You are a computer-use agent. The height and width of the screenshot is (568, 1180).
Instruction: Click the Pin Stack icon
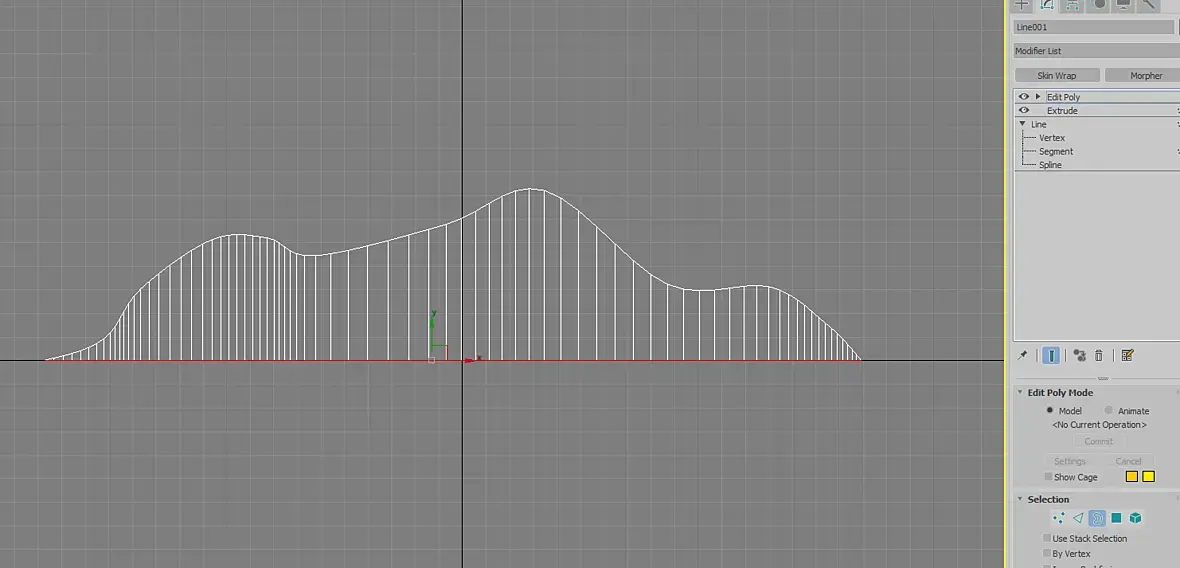(1023, 355)
